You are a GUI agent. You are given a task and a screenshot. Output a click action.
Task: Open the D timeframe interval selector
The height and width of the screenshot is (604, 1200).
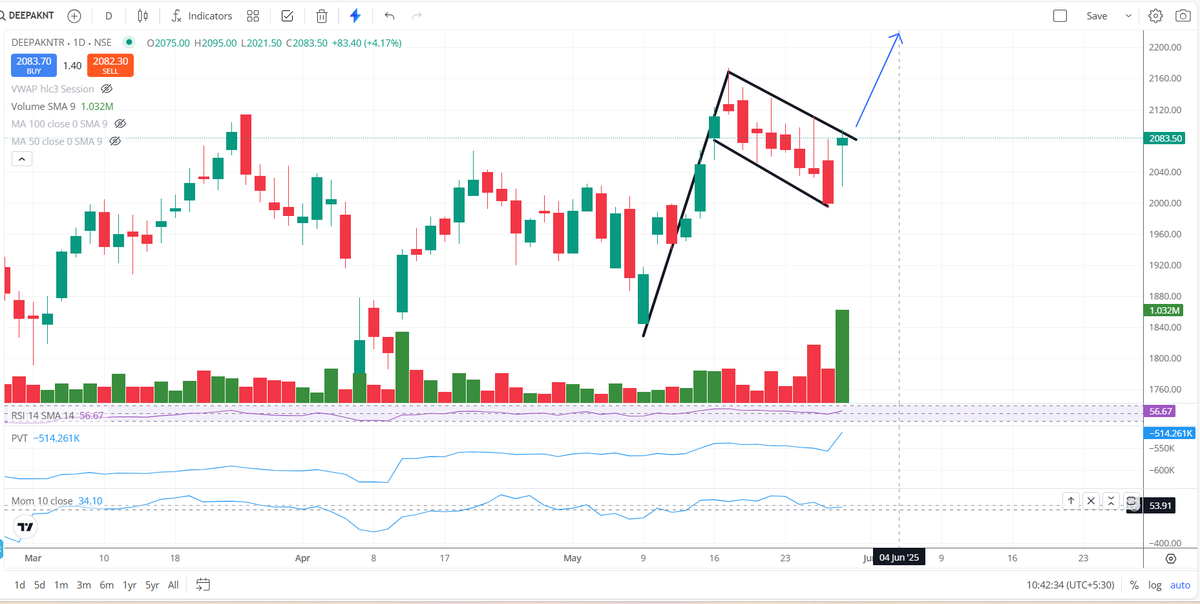(108, 16)
